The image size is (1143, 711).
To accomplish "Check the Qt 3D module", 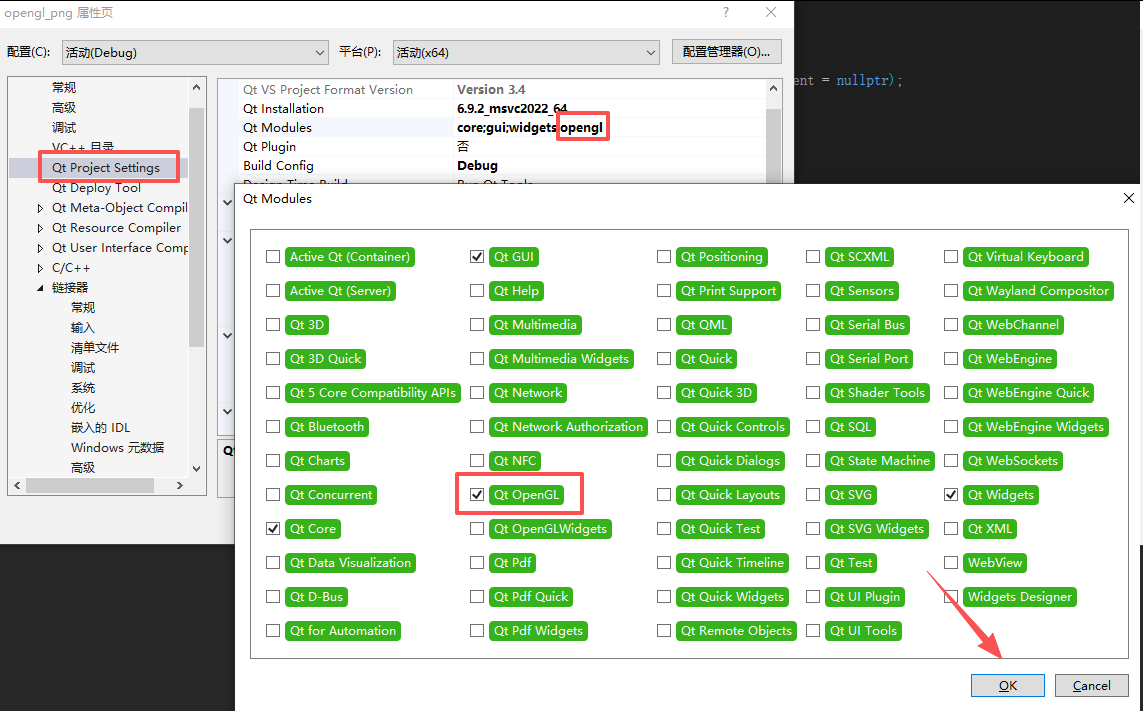I will click(273, 325).
